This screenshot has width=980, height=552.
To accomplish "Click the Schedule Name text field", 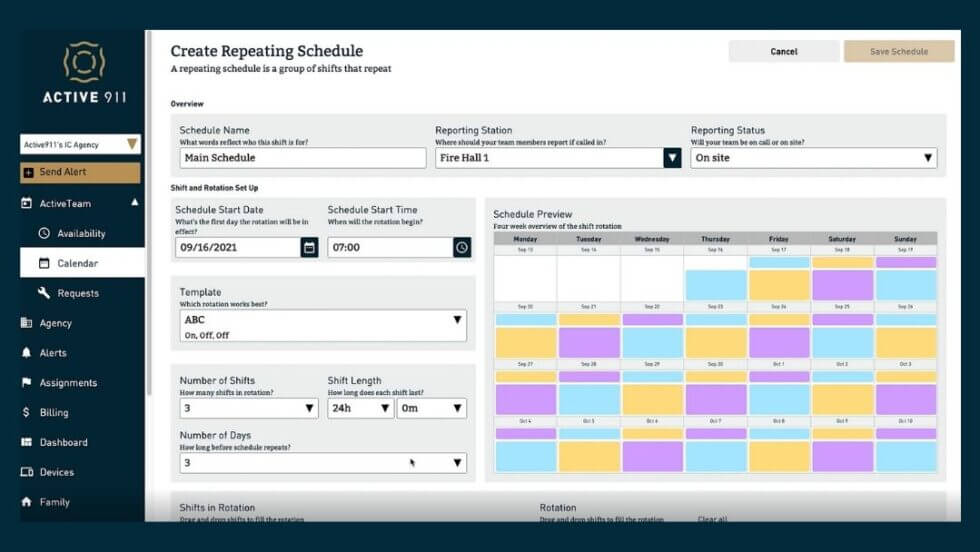I will [303, 158].
